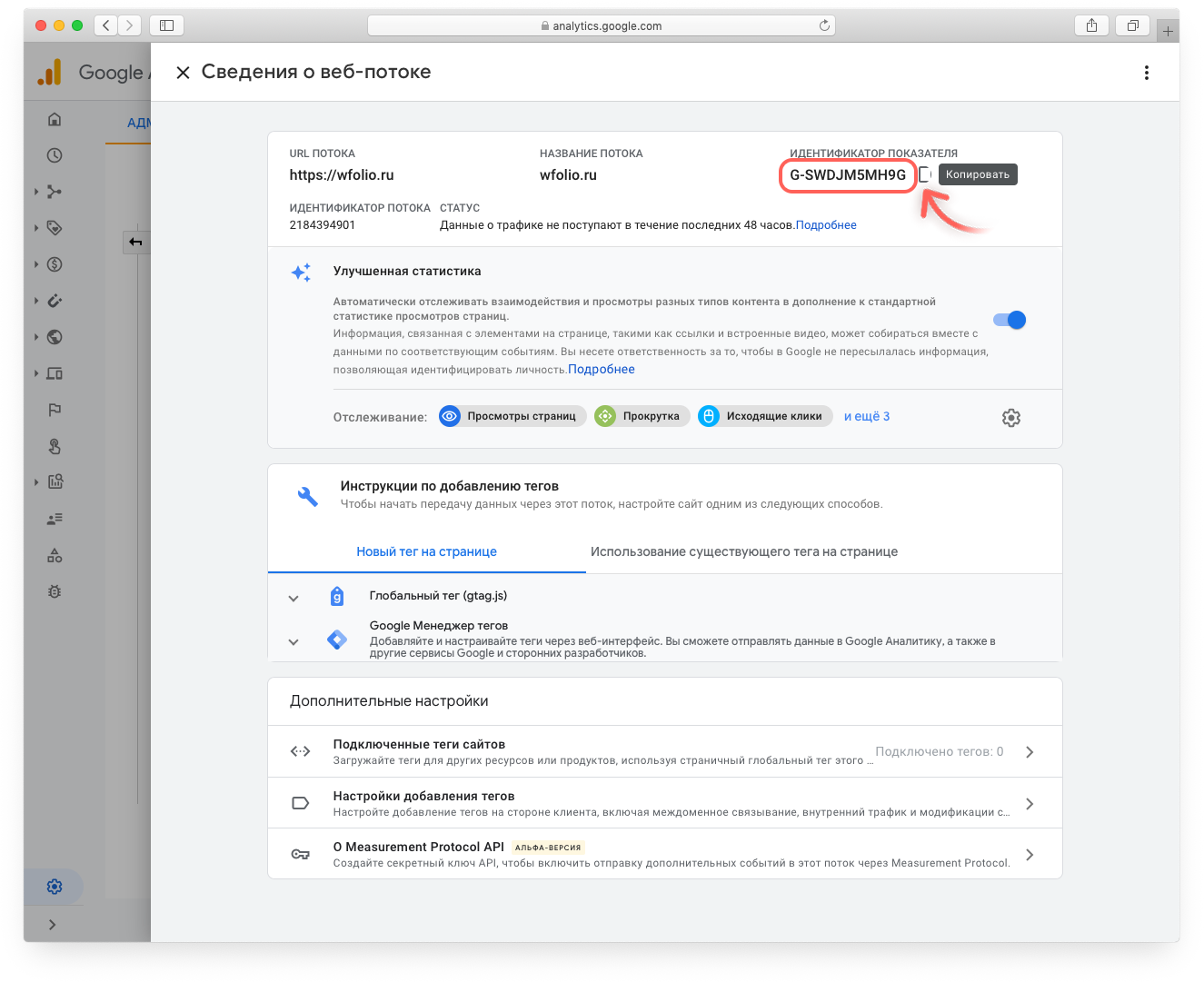Viewport: 1204px width, 982px height.
Task: Expand the Global tag (gtag.js) section
Action: [294, 599]
